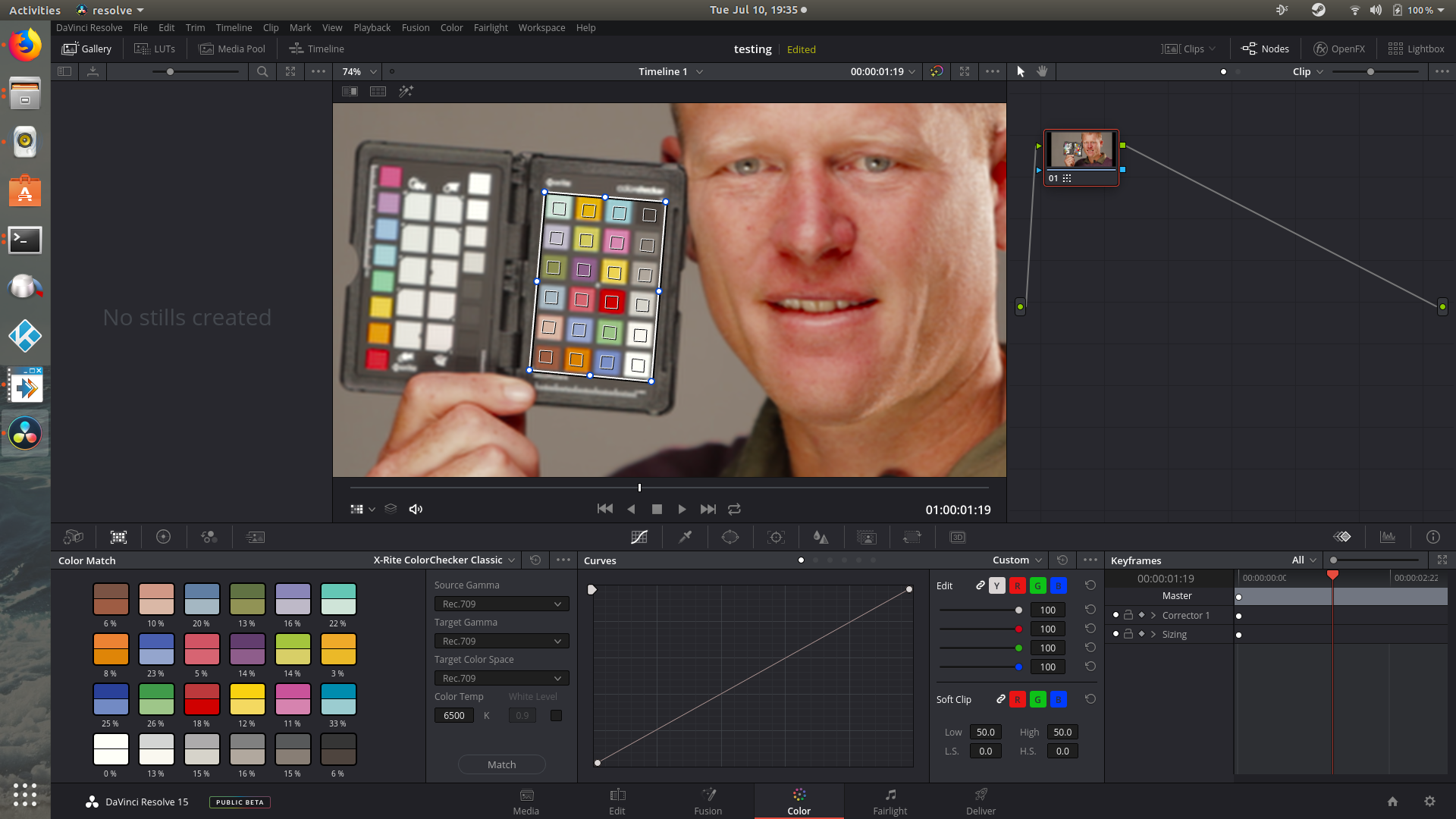This screenshot has height=819, width=1456.
Task: Toggle the Y luminance channel button
Action: click(996, 586)
